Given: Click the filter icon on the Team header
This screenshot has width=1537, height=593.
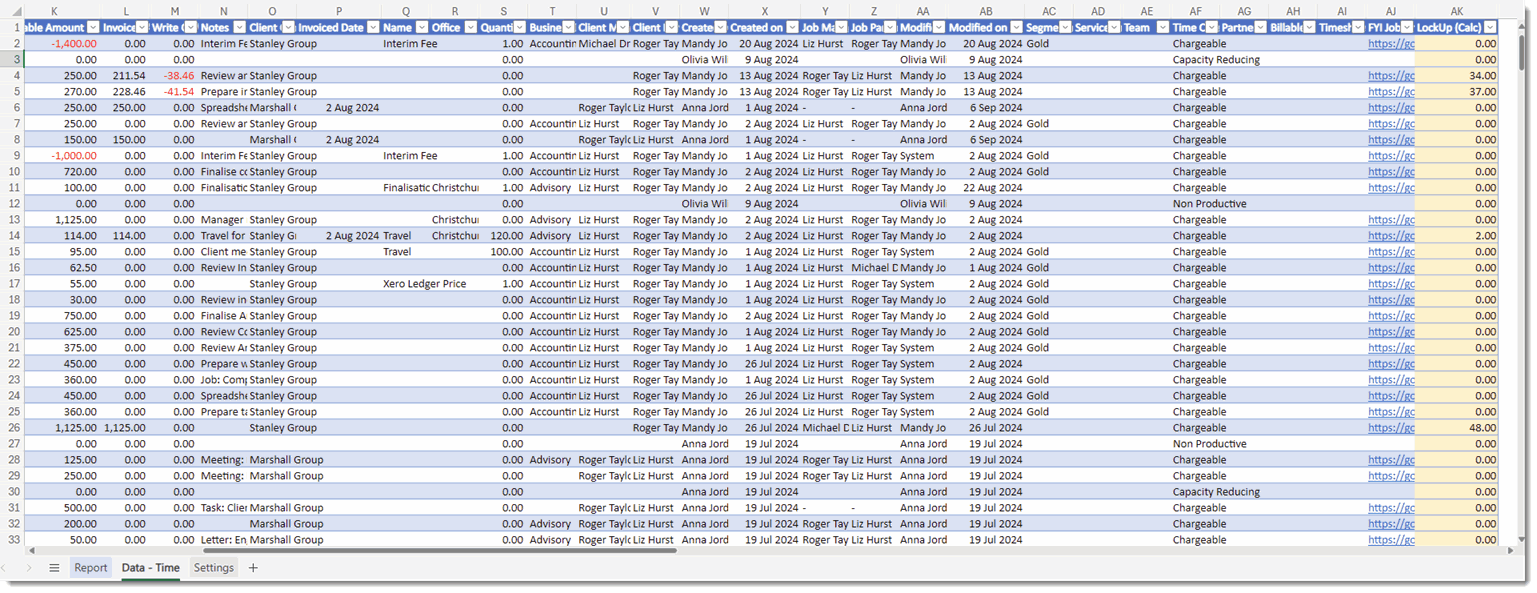Looking at the screenshot, I should [x=1160, y=27].
